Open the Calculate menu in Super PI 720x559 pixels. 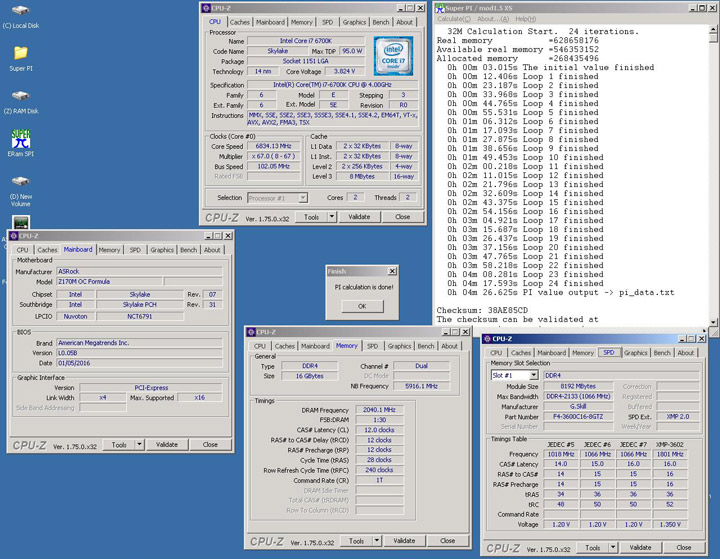(454, 19)
